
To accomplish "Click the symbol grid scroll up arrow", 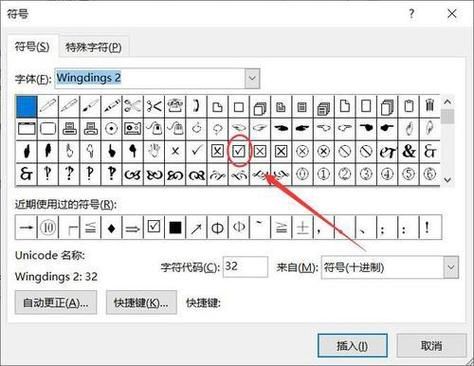I will coord(448,102).
